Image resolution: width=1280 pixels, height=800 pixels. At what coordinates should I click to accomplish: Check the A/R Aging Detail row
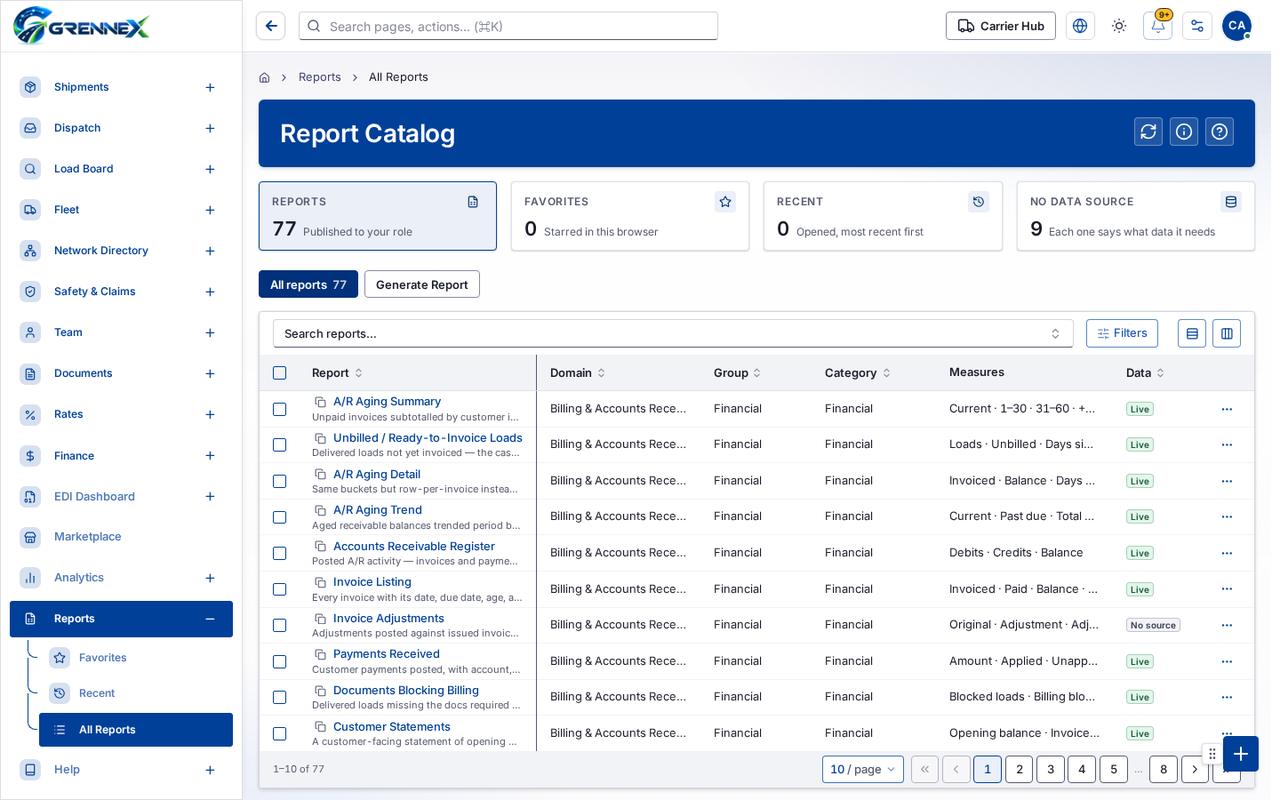[x=280, y=481]
